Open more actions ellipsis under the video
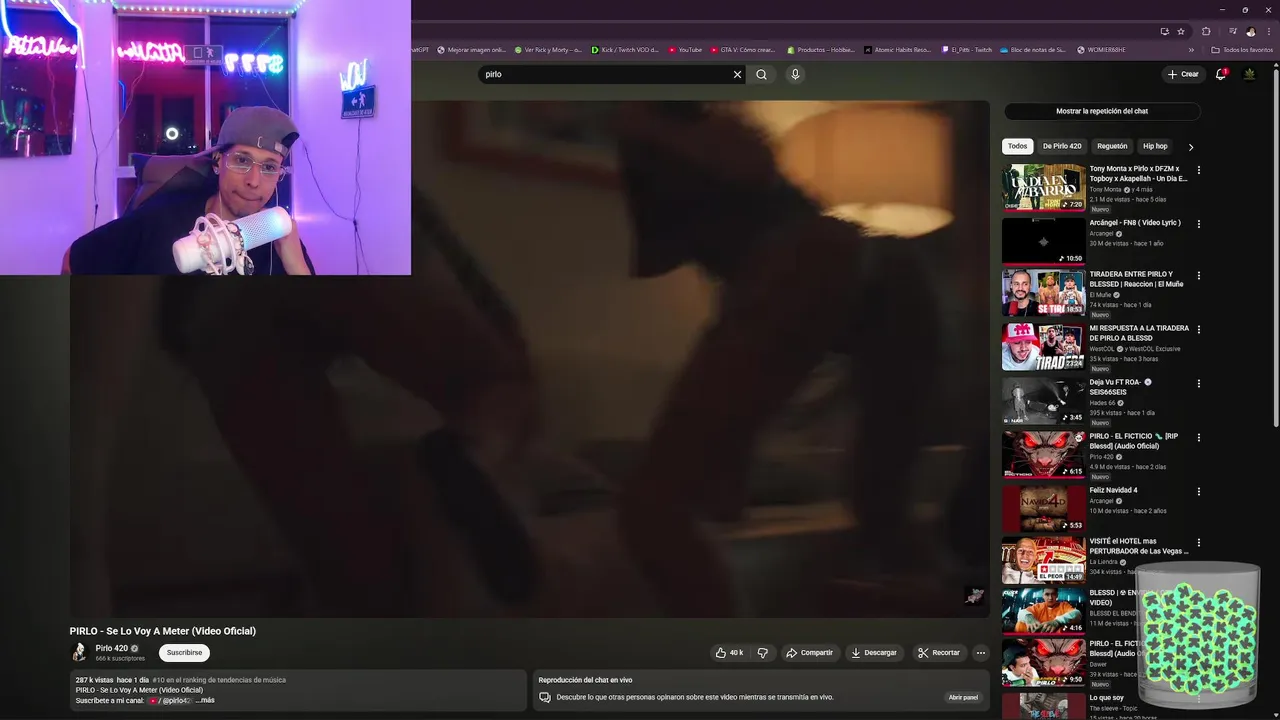Image resolution: width=1280 pixels, height=720 pixels. pyautogui.click(x=980, y=653)
